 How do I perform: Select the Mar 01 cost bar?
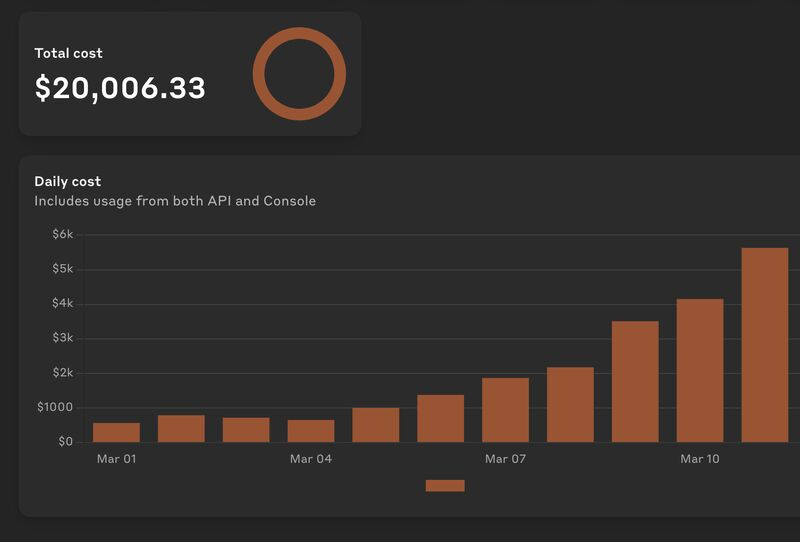coord(116,432)
